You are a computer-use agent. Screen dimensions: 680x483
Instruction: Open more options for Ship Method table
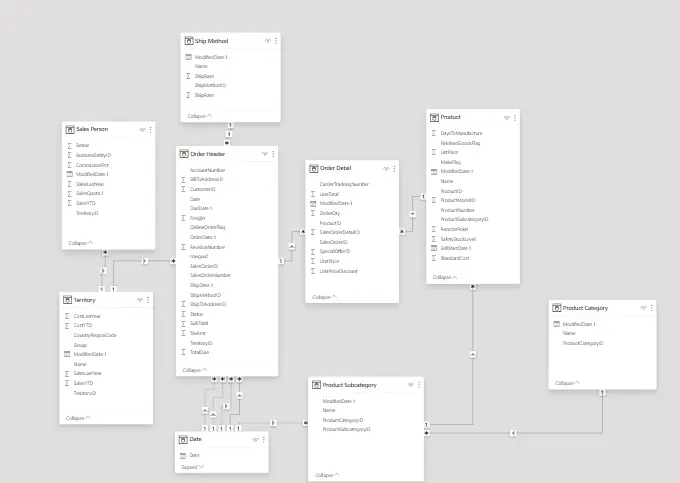point(276,41)
